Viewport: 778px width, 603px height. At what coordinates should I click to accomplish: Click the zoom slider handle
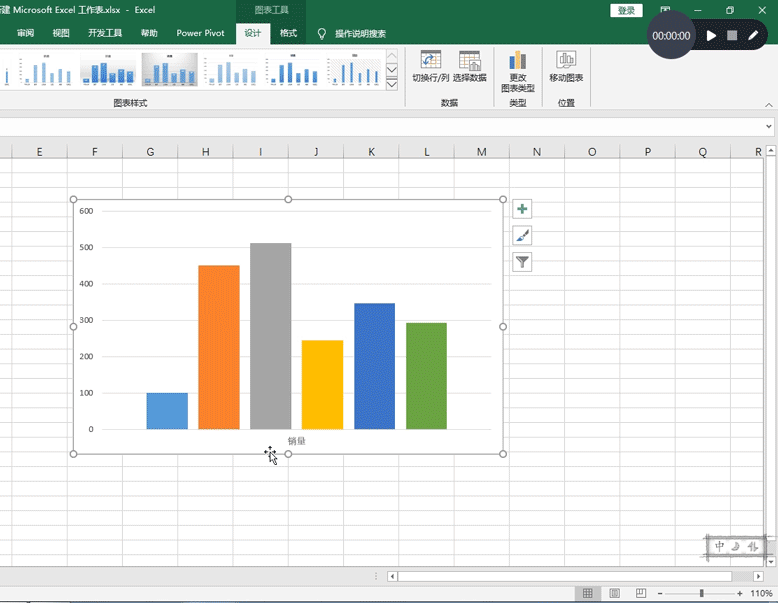[x=701, y=594]
